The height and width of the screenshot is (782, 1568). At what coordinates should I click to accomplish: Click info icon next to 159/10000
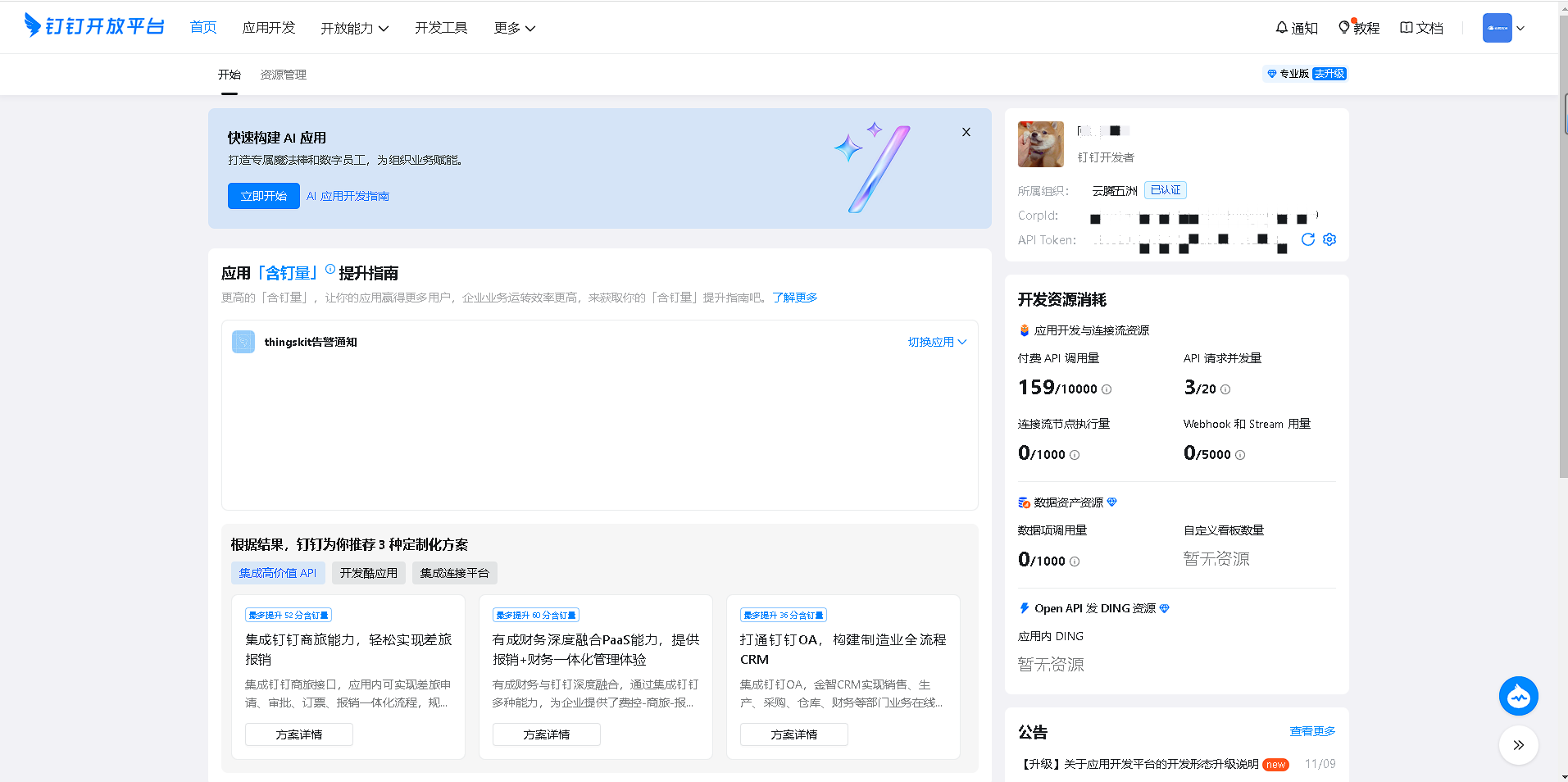(x=1107, y=389)
